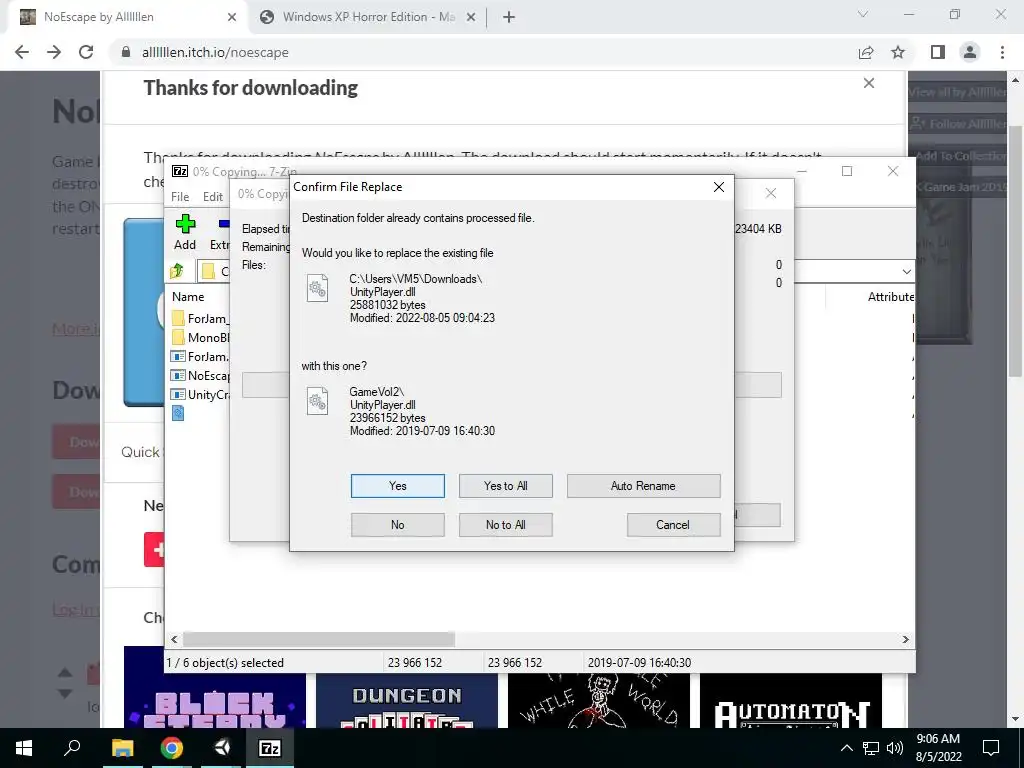Reload the itch.io page
The height and width of the screenshot is (768, 1024).
(86, 52)
